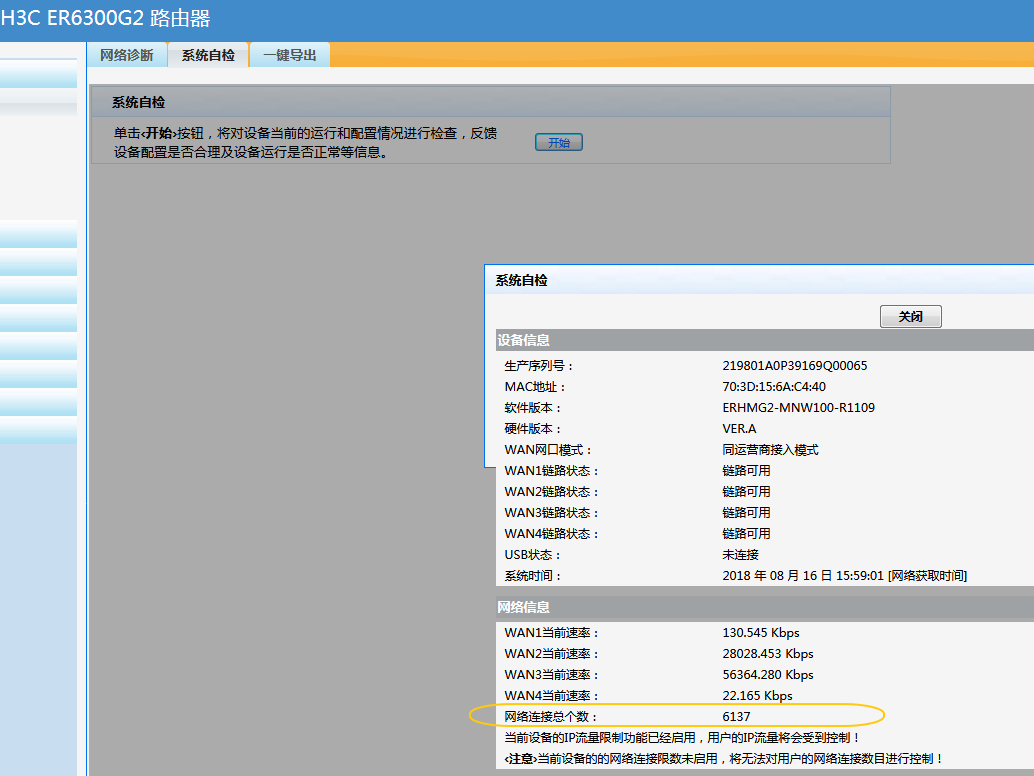Image resolution: width=1034 pixels, height=776 pixels.
Task: Select serial number 219801A0P39169Q00065
Action: (x=795, y=366)
